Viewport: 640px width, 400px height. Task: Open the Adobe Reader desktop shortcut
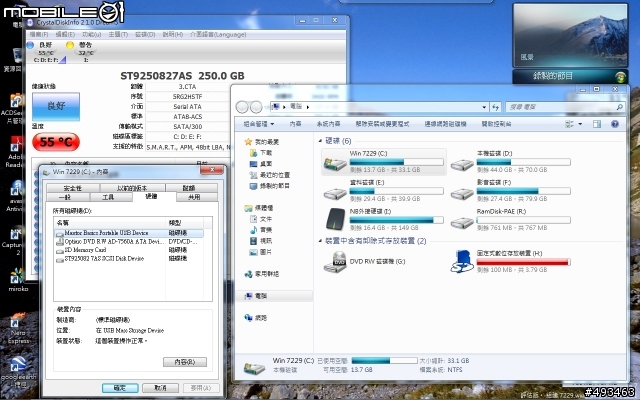[x=15, y=152]
